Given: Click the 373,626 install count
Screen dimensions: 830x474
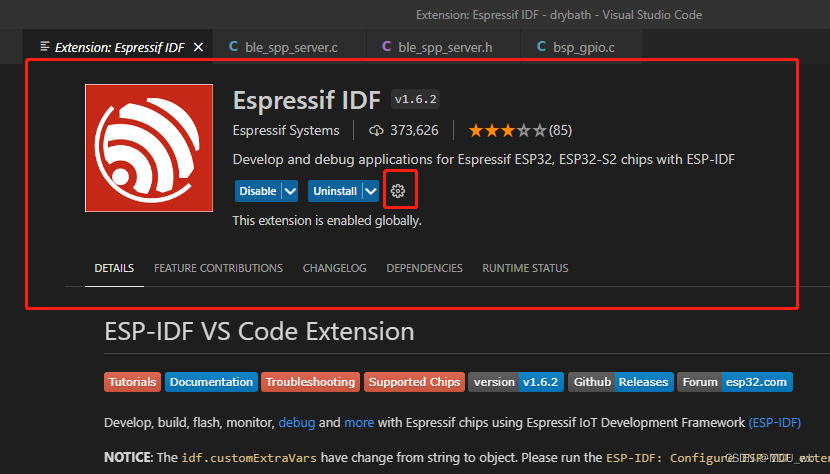Looking at the screenshot, I should (x=414, y=130).
